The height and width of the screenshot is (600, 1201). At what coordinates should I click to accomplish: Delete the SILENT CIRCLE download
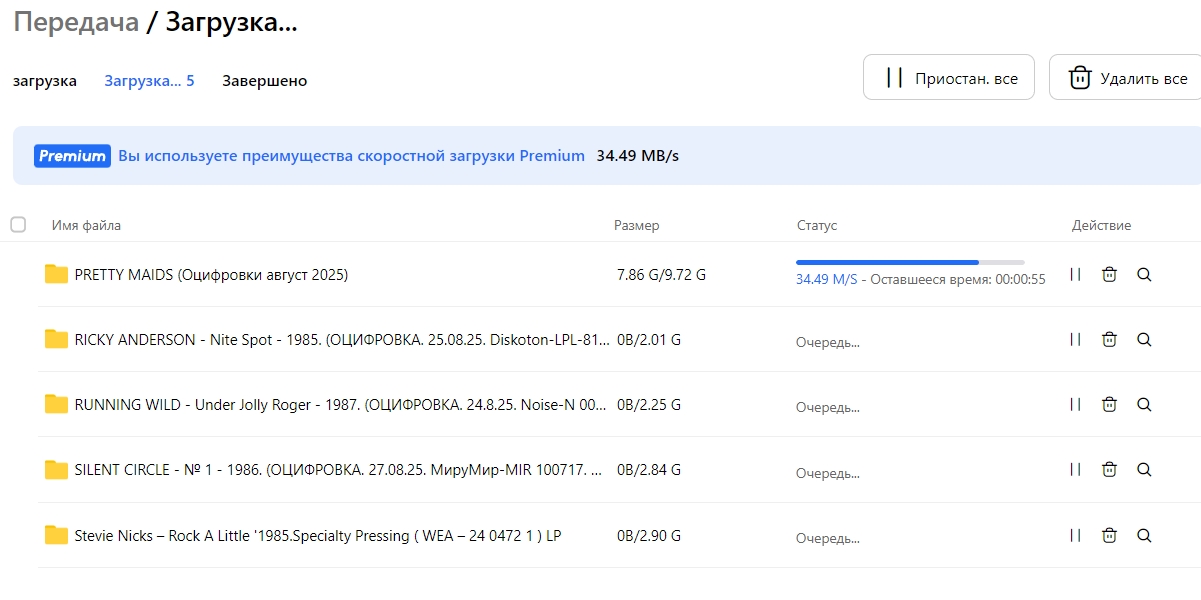tap(1109, 469)
